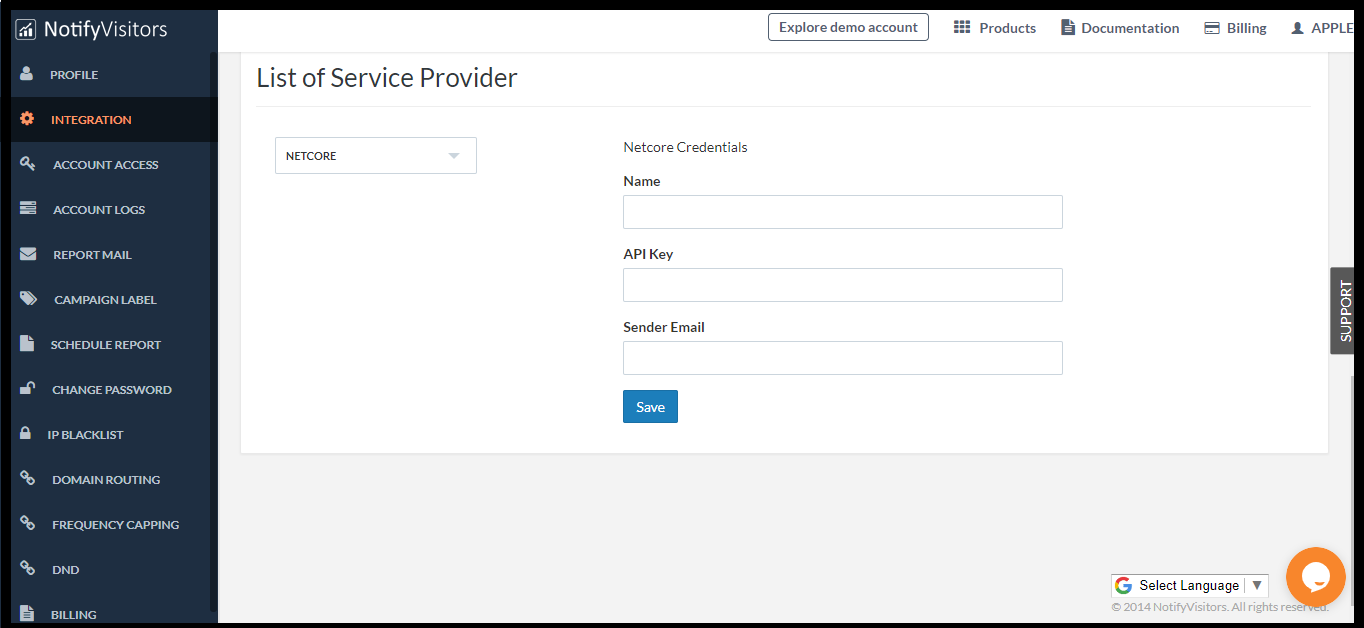Open the orange chat bubble widget
Screen dimensions: 1364x628
point(1316,577)
